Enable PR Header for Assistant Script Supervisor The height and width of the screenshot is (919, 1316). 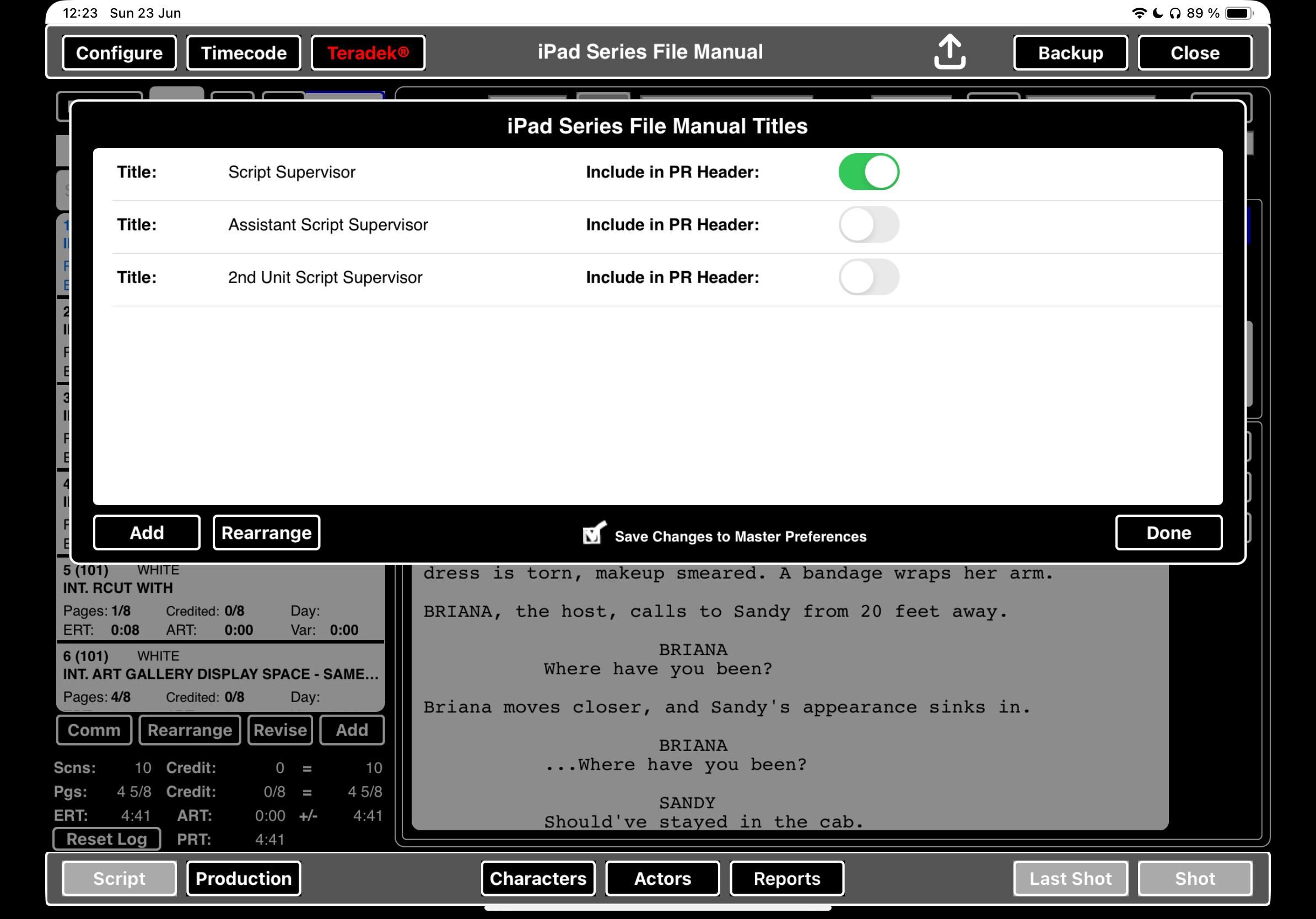[x=869, y=225]
